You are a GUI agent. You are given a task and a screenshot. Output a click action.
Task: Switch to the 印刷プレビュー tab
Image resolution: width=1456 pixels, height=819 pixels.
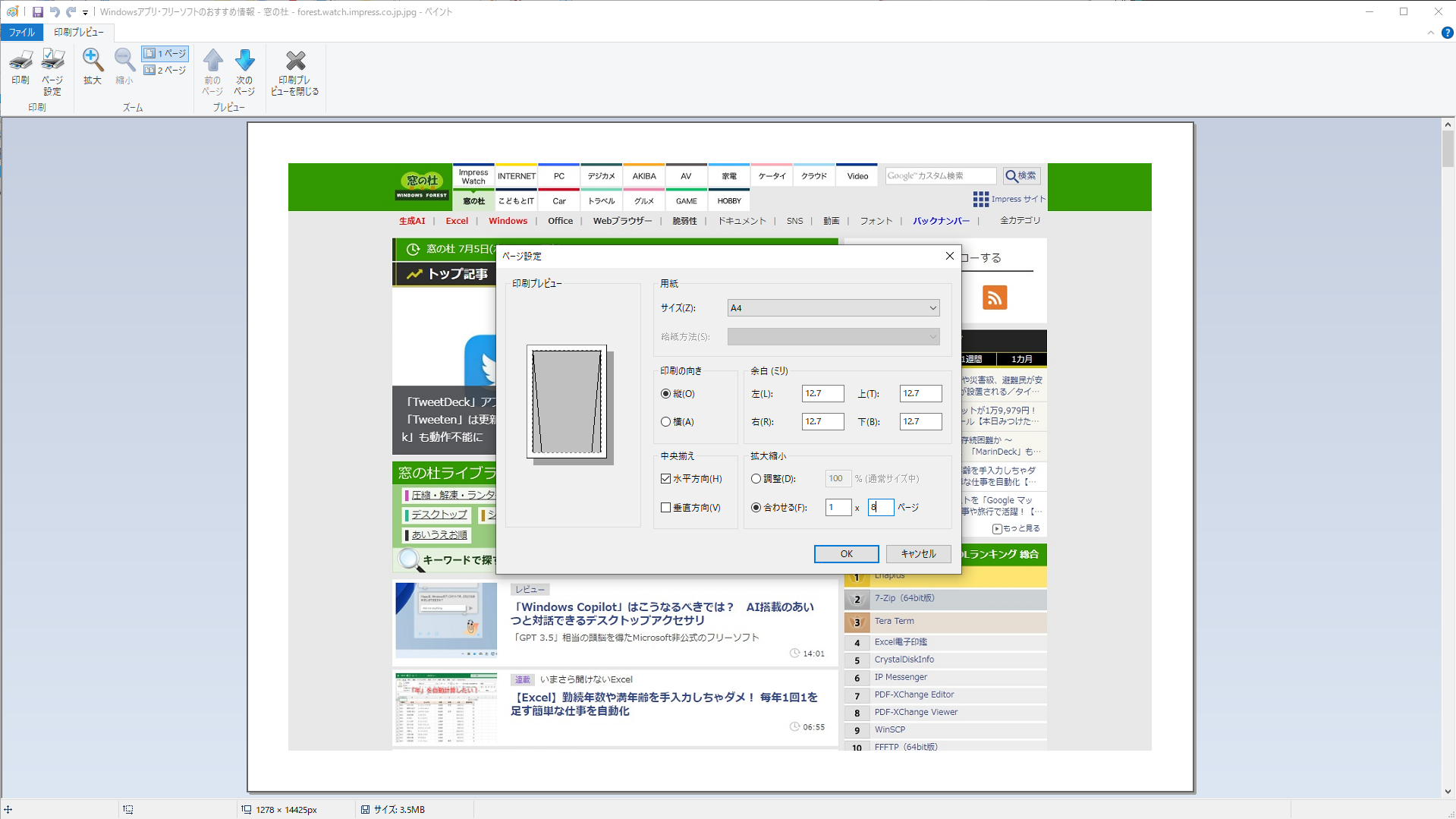pyautogui.click(x=79, y=33)
